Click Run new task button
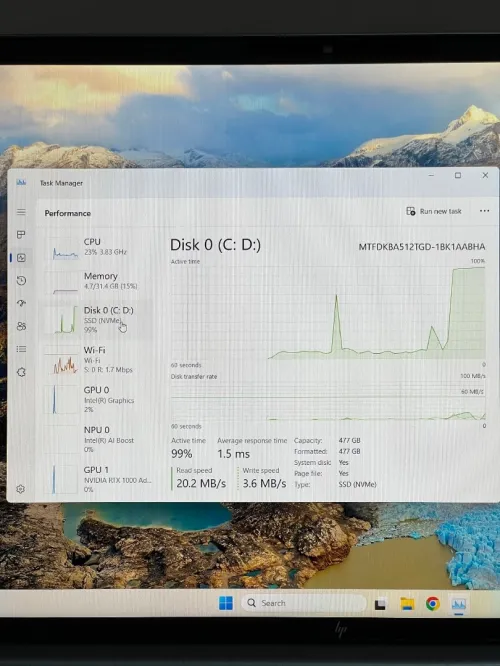Viewport: 500px width, 666px height. [434, 211]
